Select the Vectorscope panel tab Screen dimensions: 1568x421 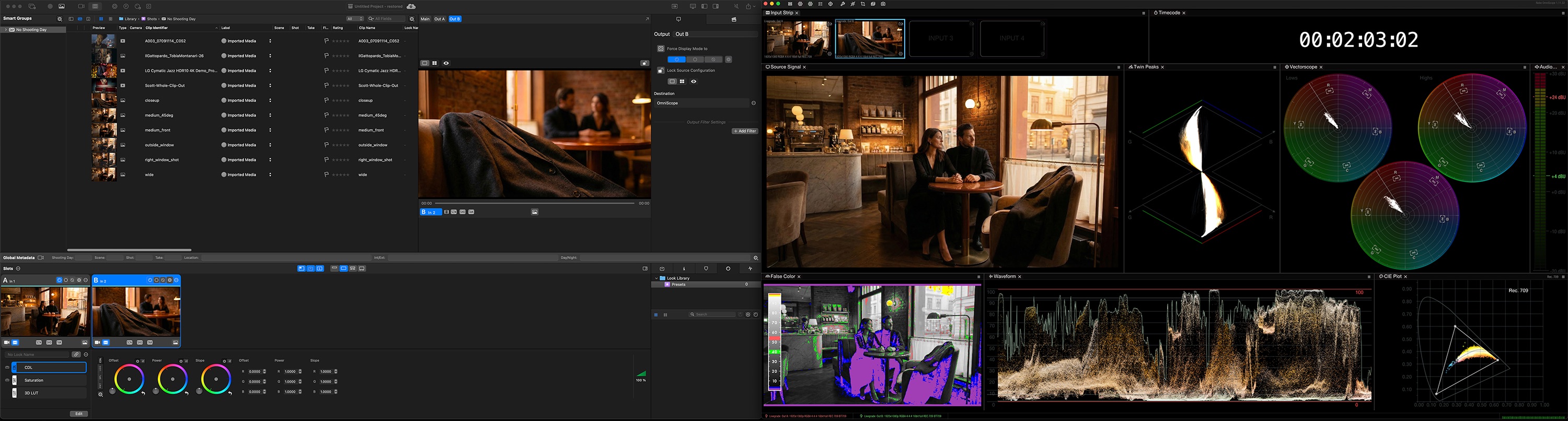(x=1302, y=67)
